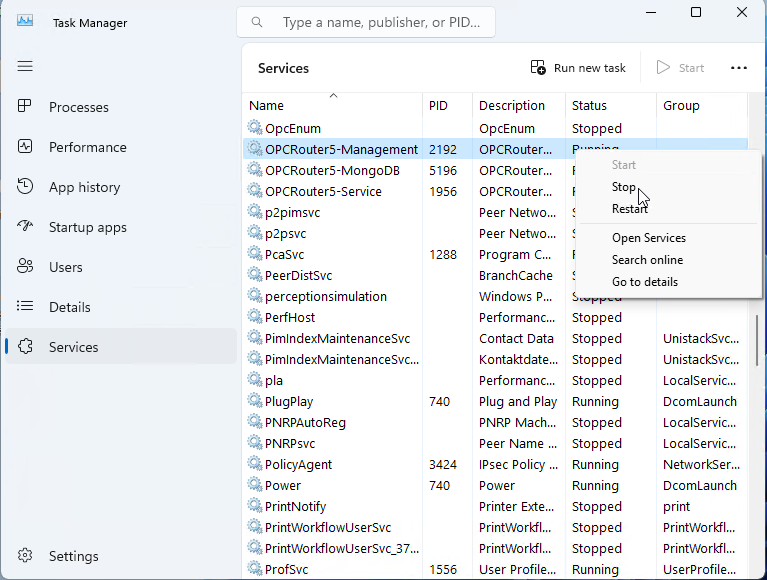Sort by the PID column header

[438, 106]
